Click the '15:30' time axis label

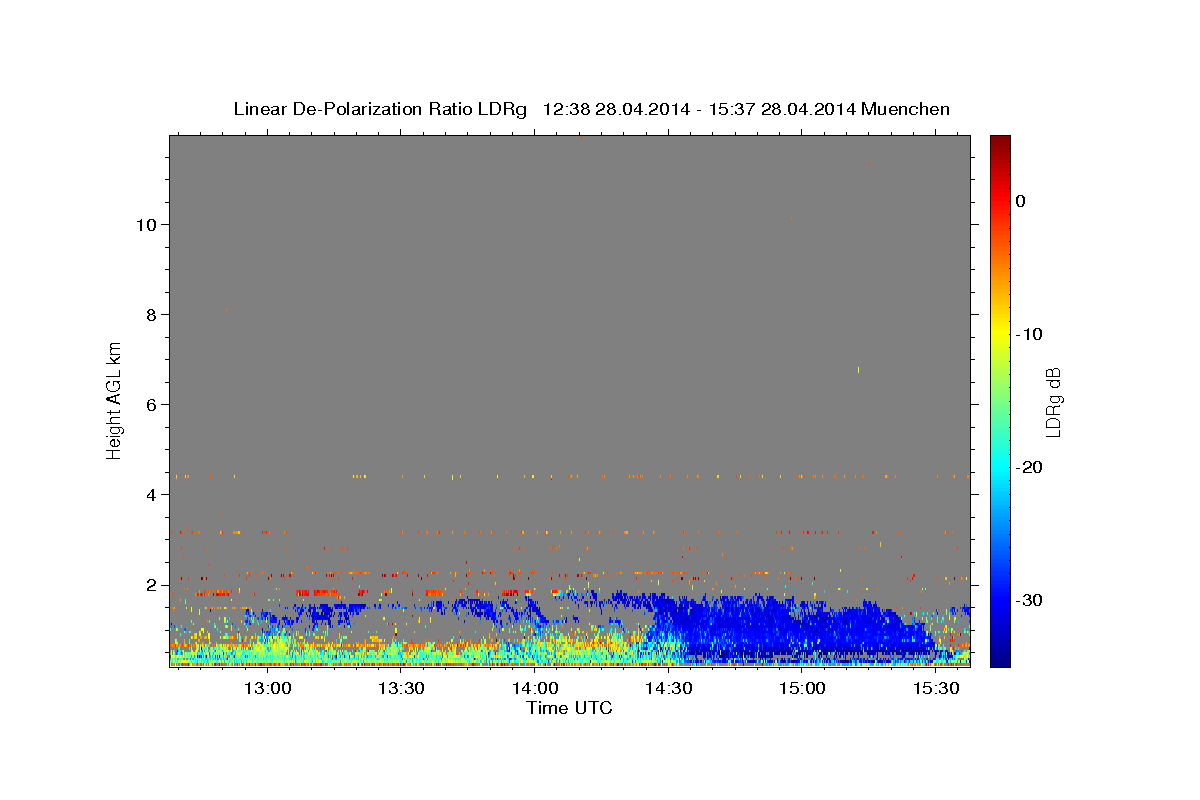point(935,689)
